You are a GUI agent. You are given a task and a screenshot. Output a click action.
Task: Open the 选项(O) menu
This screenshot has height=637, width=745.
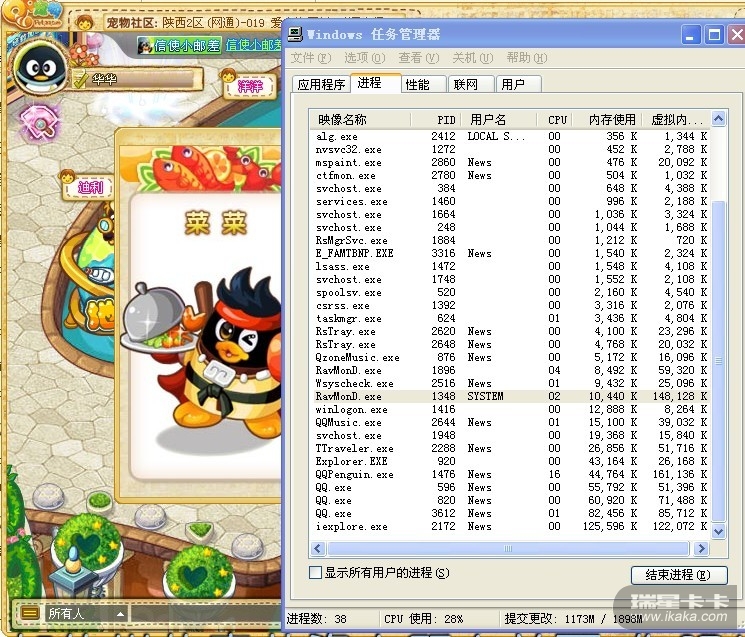click(365, 58)
